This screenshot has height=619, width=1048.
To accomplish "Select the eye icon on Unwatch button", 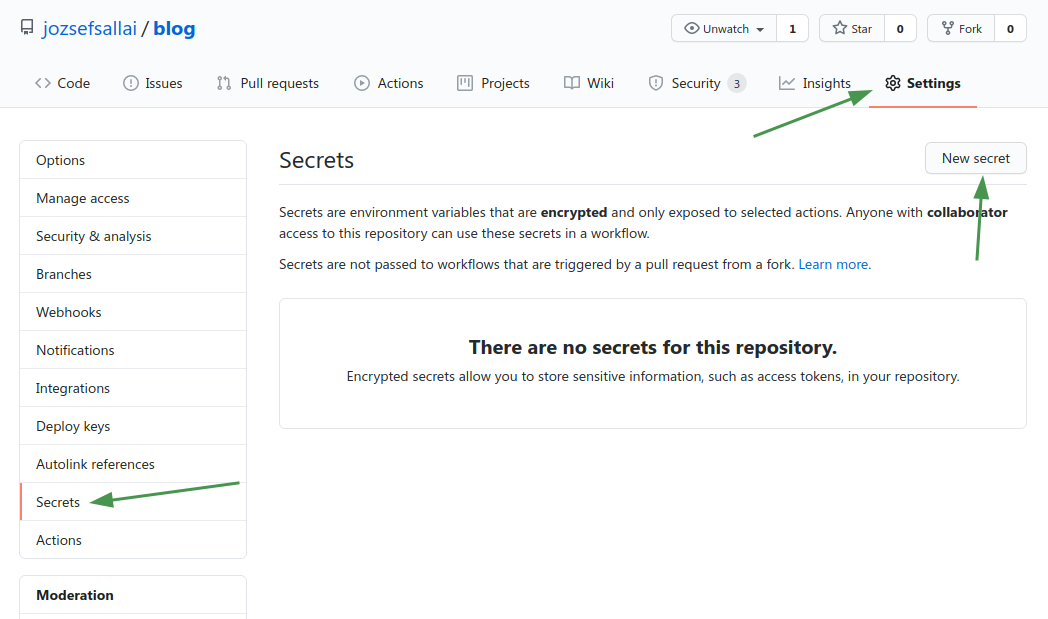I will pyautogui.click(x=694, y=28).
